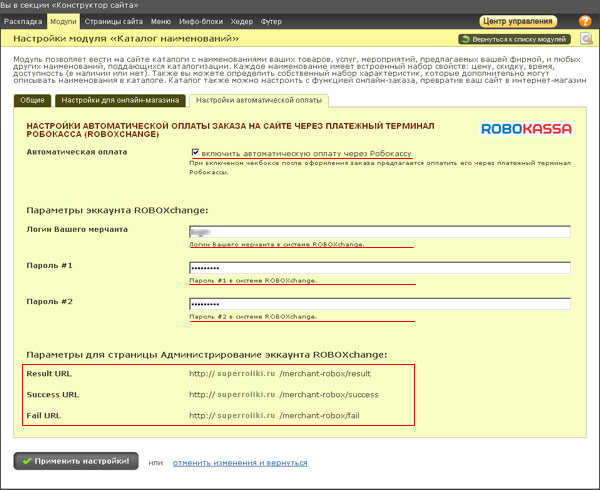Open Страницы сайта in the top menu
600x490 pixels.
pos(114,21)
